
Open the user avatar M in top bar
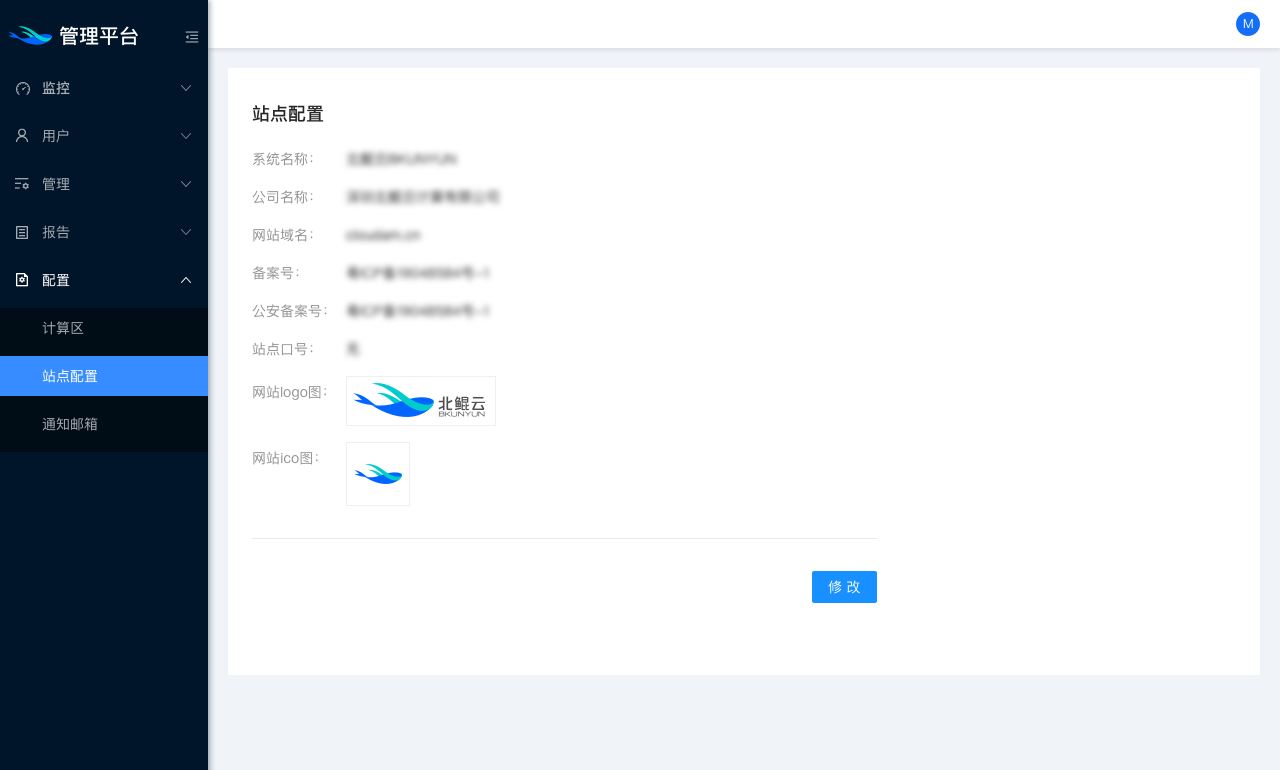tap(1247, 24)
